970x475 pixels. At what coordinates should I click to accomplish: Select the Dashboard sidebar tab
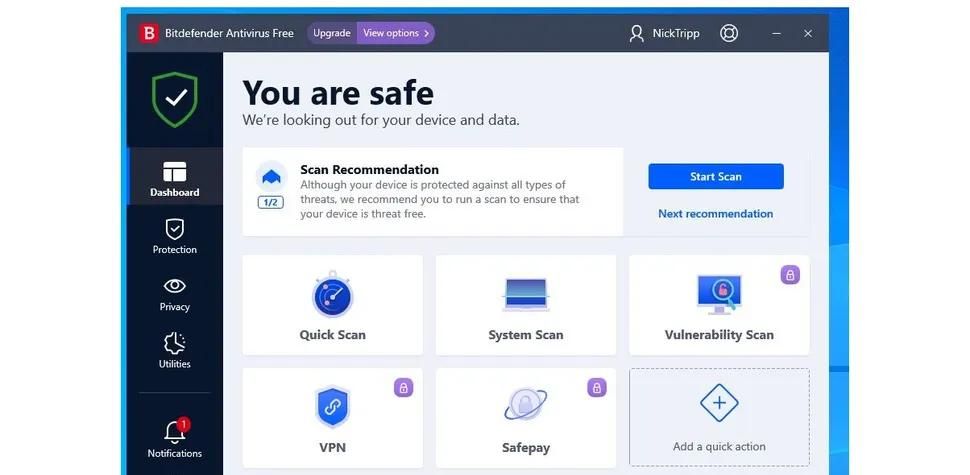[174, 179]
